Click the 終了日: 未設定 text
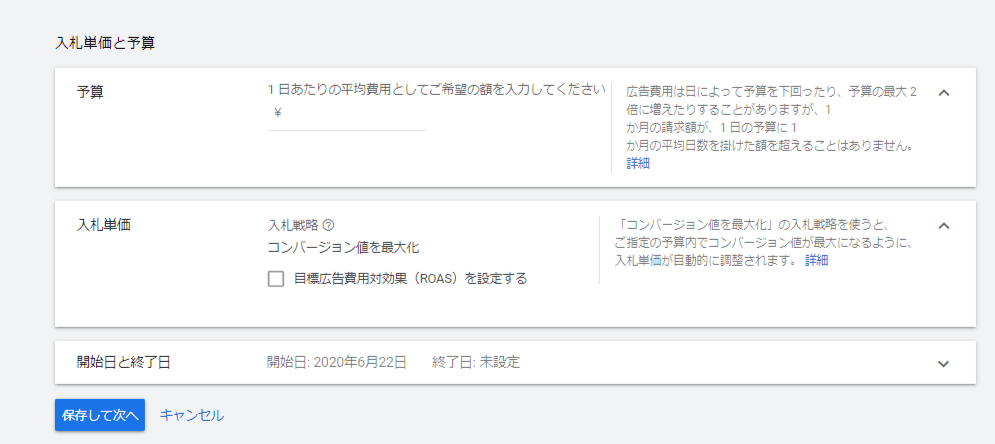 pos(476,363)
